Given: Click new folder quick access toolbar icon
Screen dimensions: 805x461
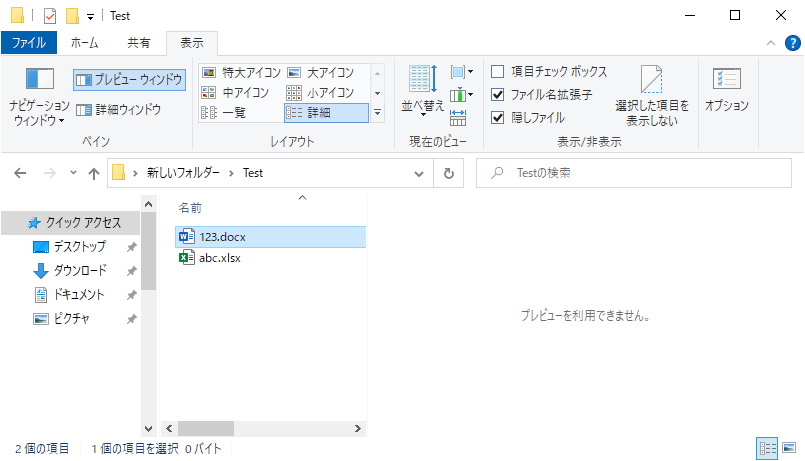Looking at the screenshot, I should pyautogui.click(x=72, y=16).
